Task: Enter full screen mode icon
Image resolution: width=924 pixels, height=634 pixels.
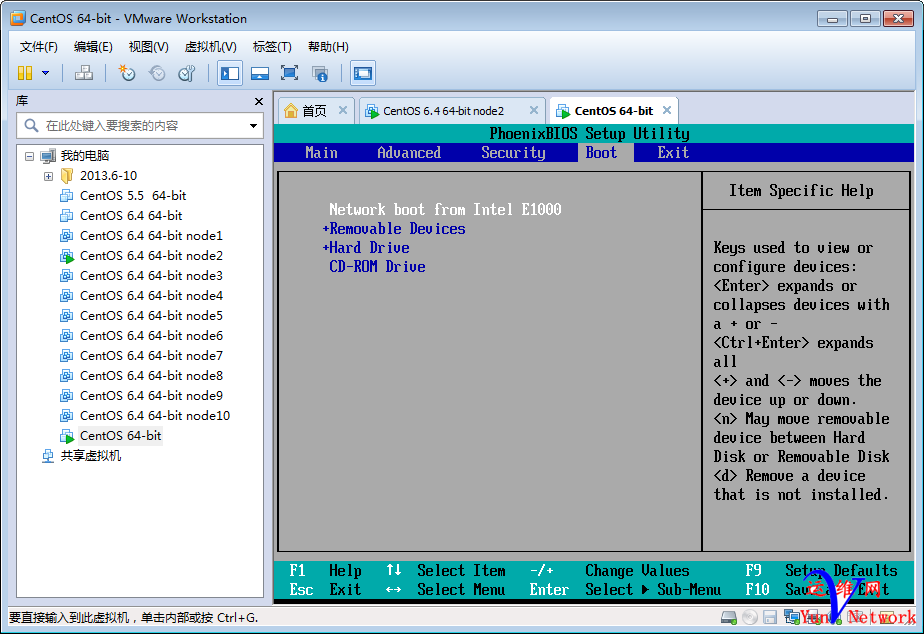Action: click(289, 73)
